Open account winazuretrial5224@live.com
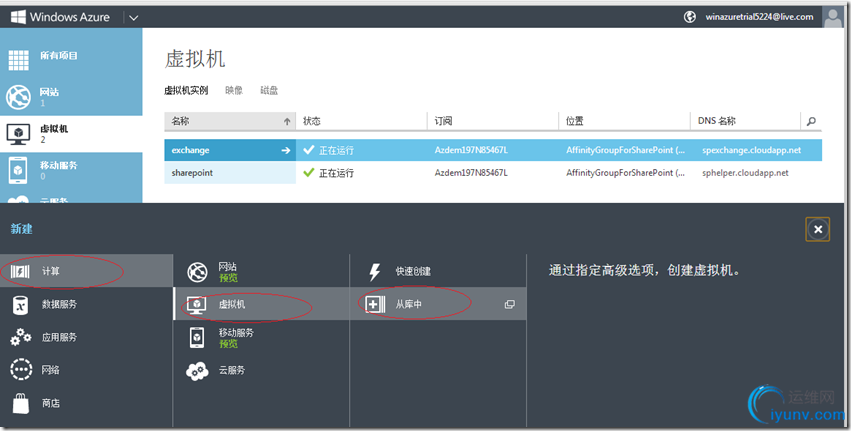Viewport: 851px width, 431px height. click(x=759, y=17)
